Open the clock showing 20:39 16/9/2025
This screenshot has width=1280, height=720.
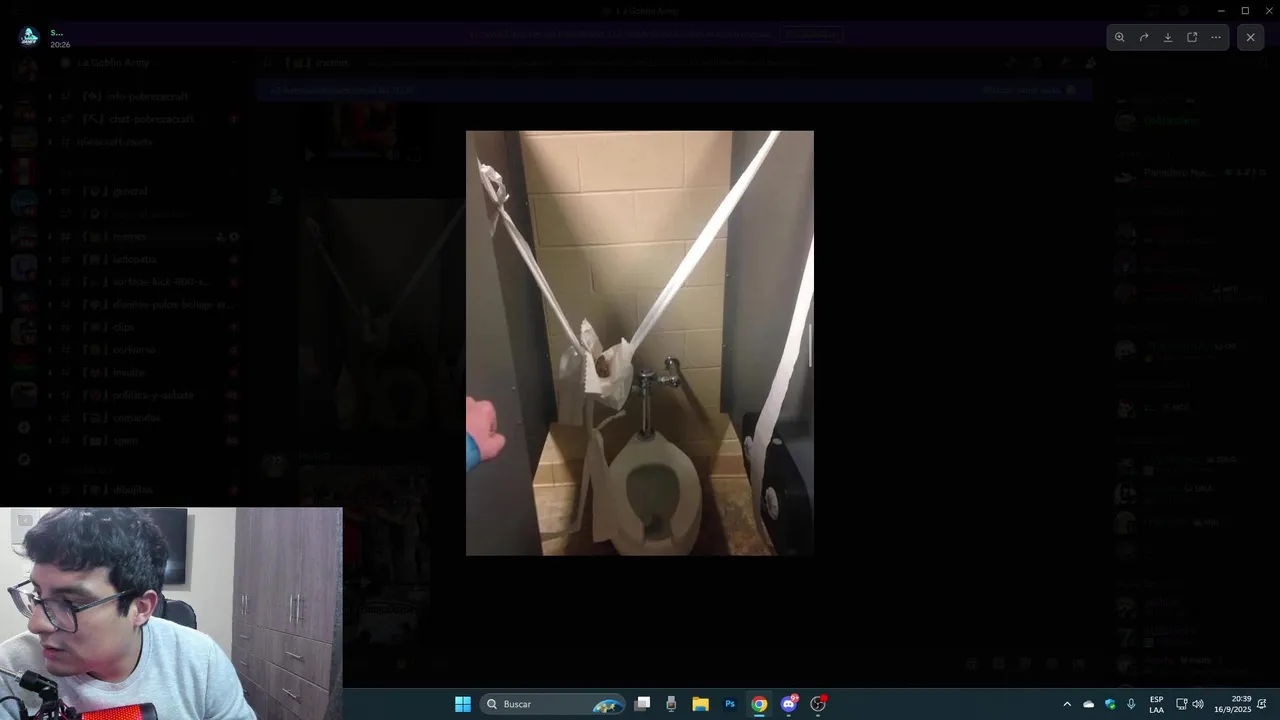(1233, 704)
